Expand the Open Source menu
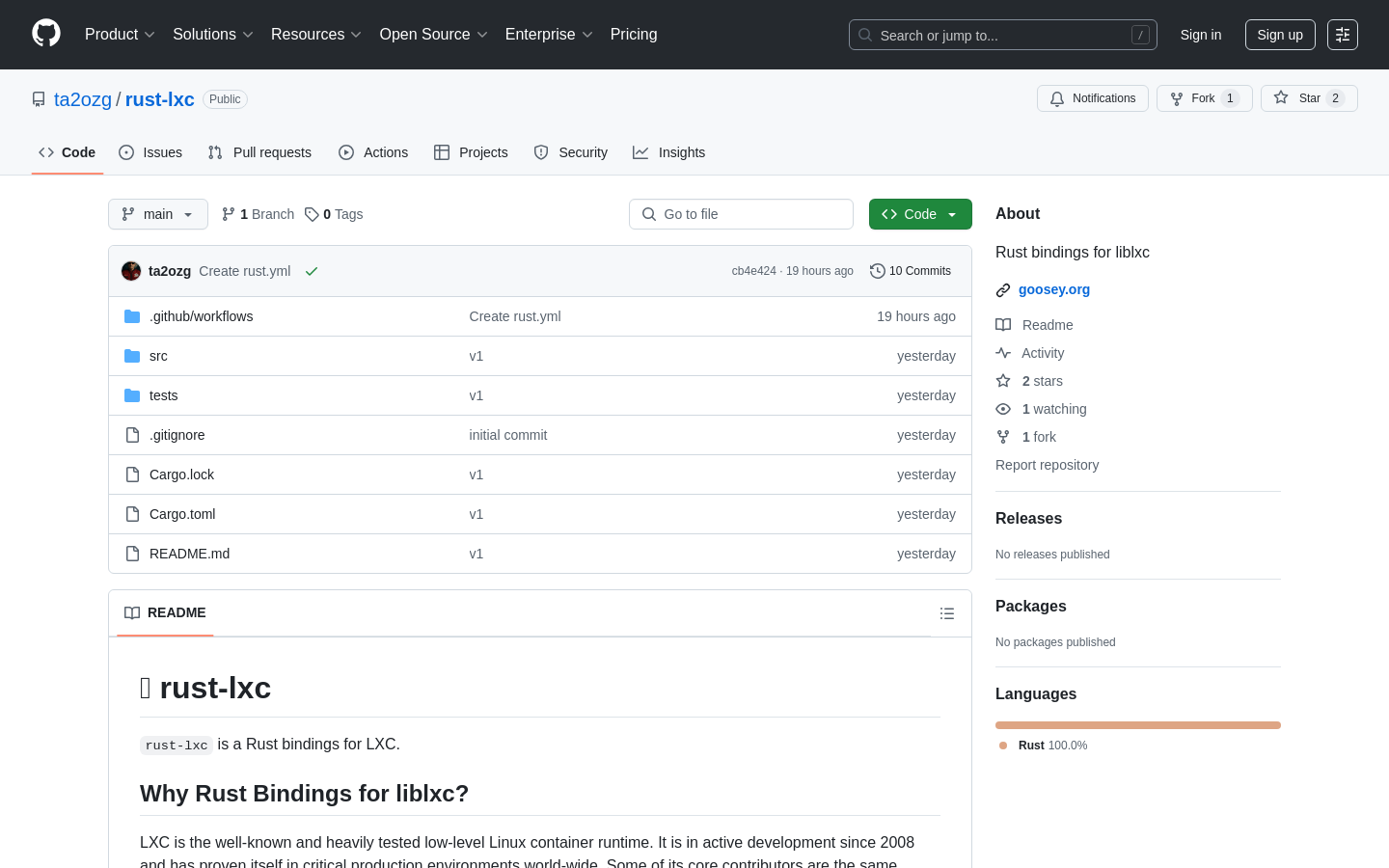The height and width of the screenshot is (868, 1389). coord(433,35)
